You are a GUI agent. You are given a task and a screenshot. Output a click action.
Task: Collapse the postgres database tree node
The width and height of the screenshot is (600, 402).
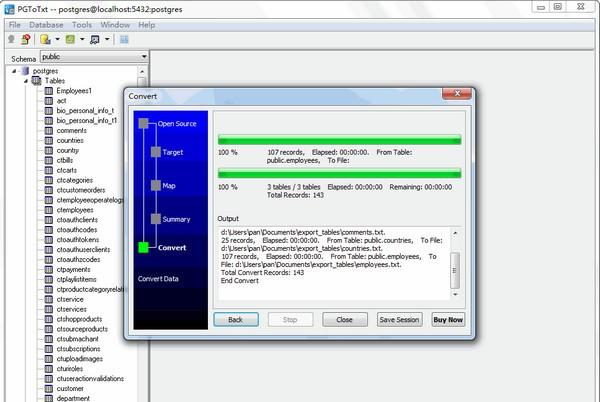pyautogui.click(x=13, y=72)
